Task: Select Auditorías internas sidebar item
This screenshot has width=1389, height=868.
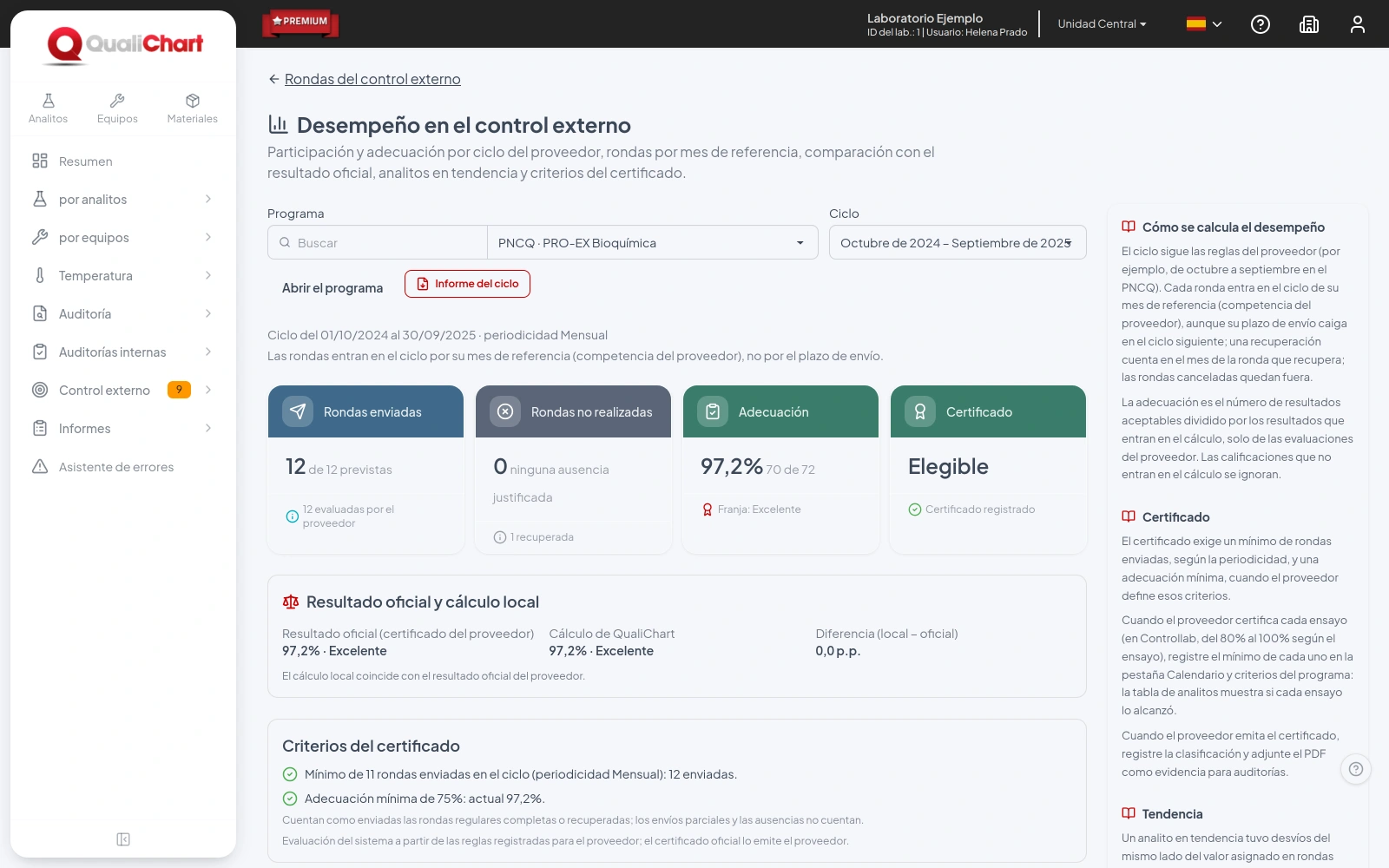Action: click(122, 352)
